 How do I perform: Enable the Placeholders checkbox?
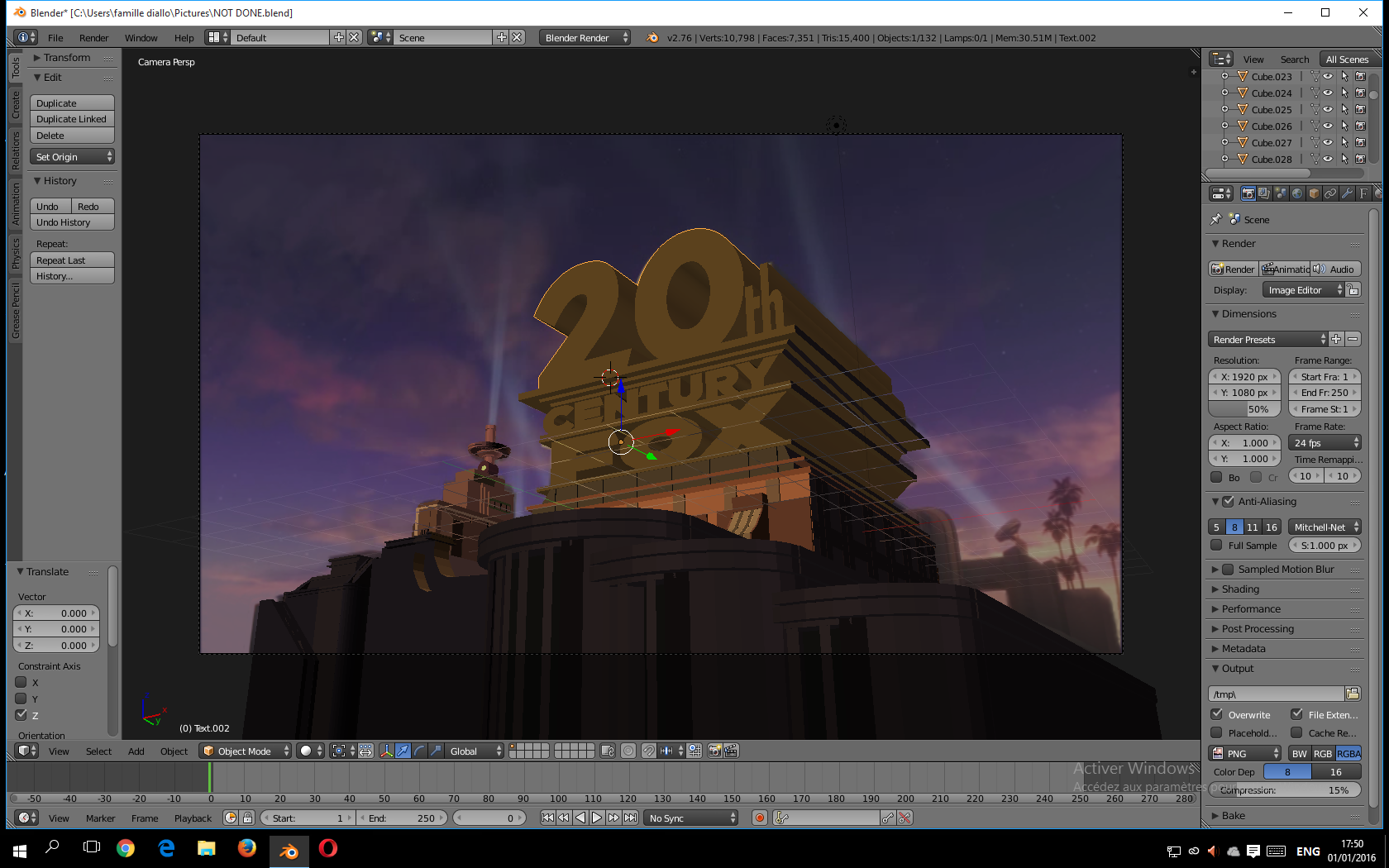coord(1216,732)
